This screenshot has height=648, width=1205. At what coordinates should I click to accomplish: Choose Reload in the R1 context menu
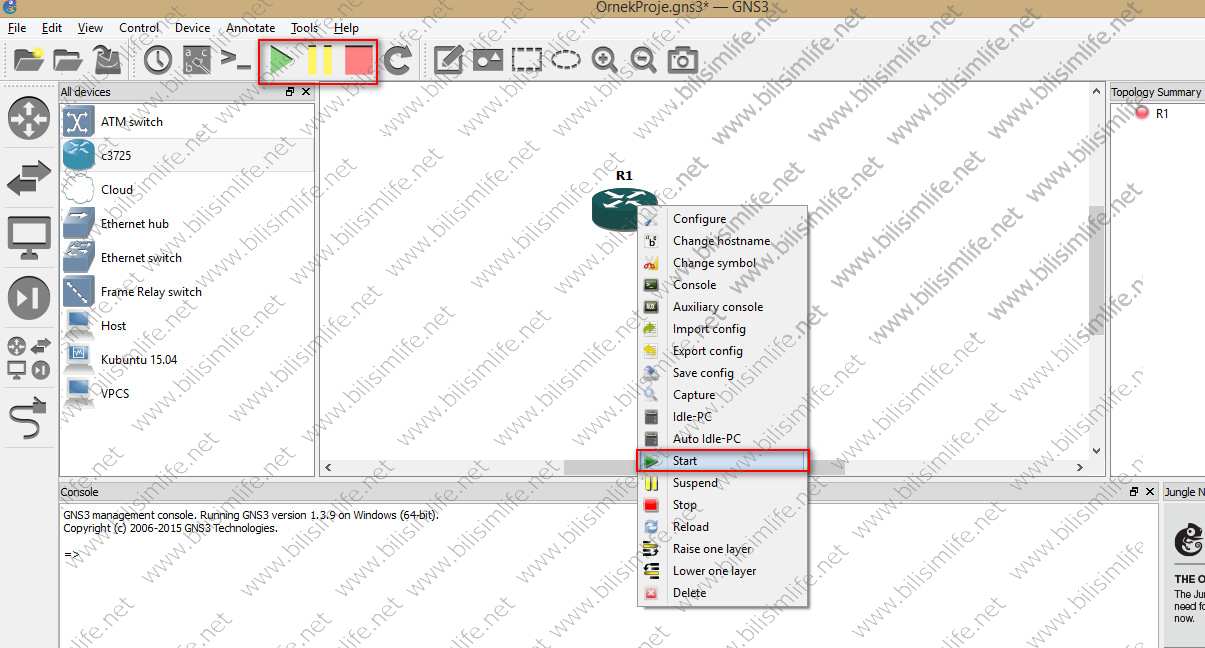(722, 527)
